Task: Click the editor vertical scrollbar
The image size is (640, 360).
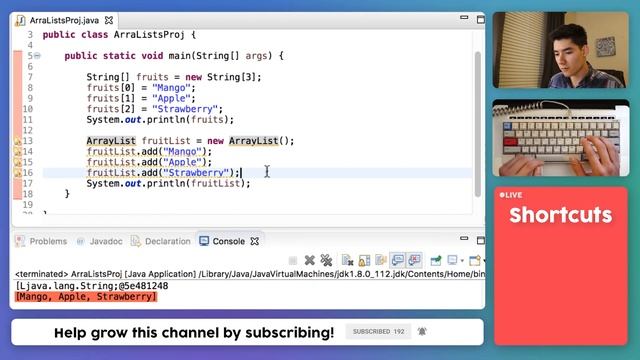Action: click(478, 124)
